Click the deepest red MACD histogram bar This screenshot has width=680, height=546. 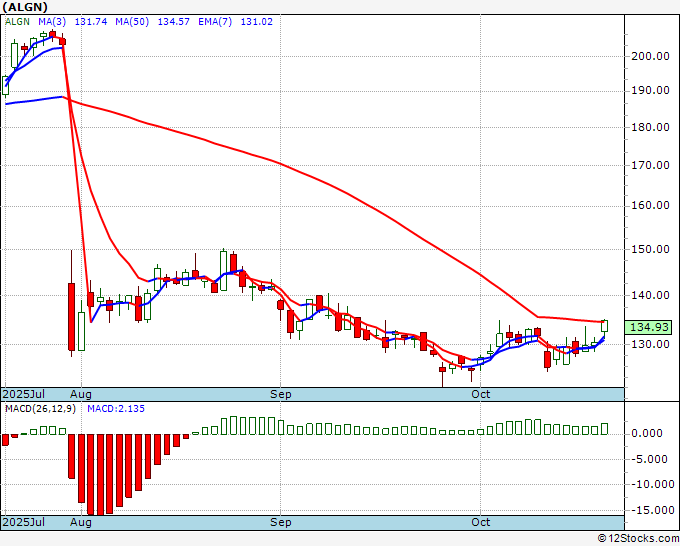(x=100, y=474)
